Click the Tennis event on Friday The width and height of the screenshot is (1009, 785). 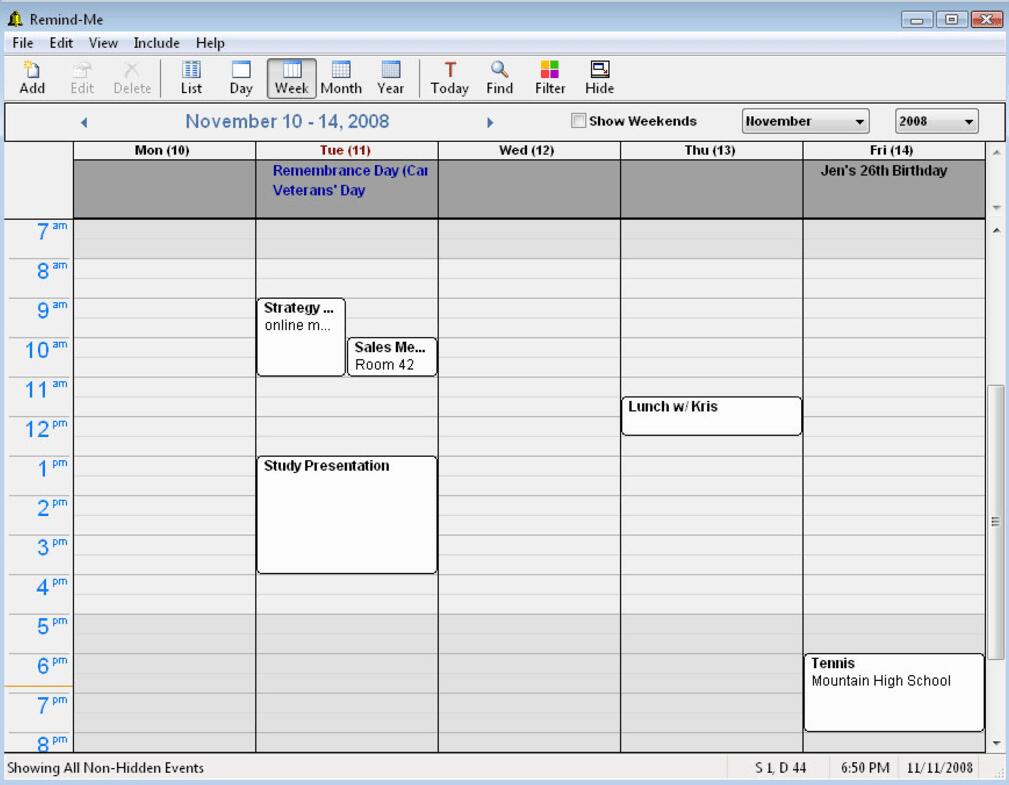(x=893, y=693)
